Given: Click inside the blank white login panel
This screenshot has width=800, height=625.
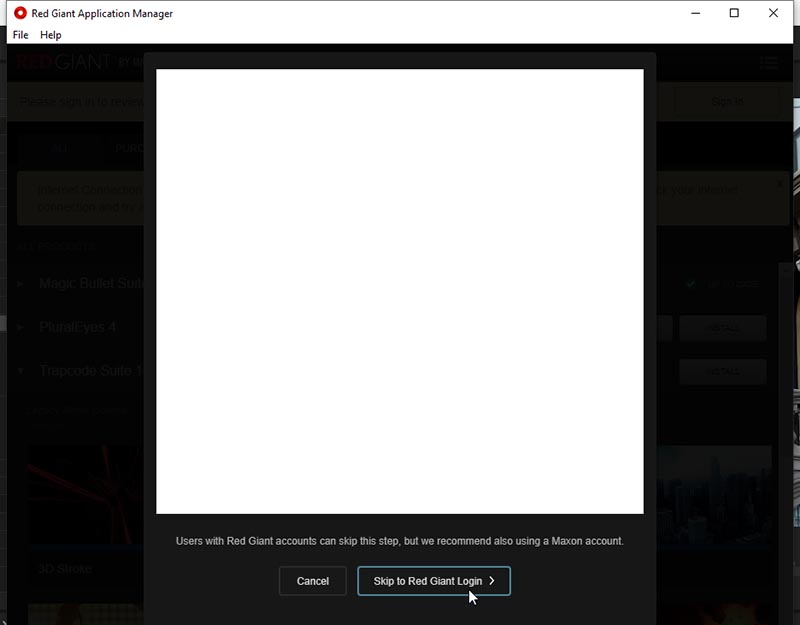Looking at the screenshot, I should [400, 291].
